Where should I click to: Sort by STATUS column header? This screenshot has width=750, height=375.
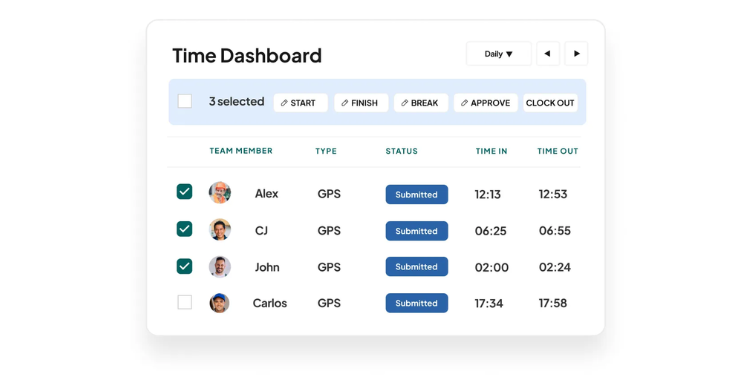(x=402, y=151)
